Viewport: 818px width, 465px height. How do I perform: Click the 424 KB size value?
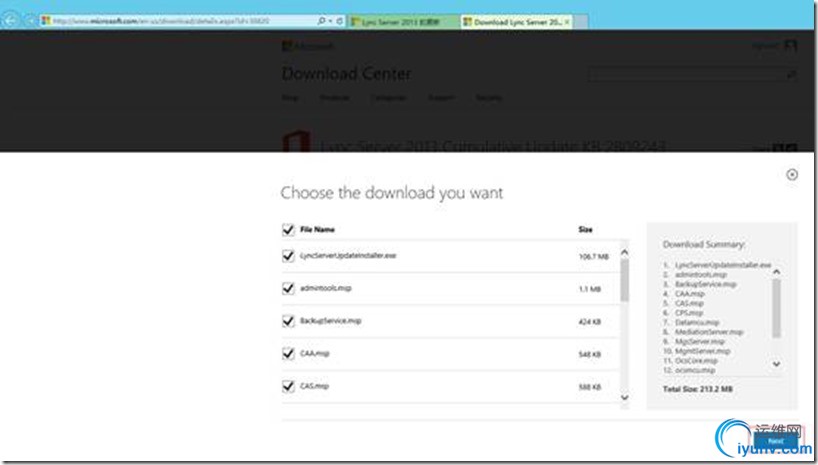(x=590, y=322)
